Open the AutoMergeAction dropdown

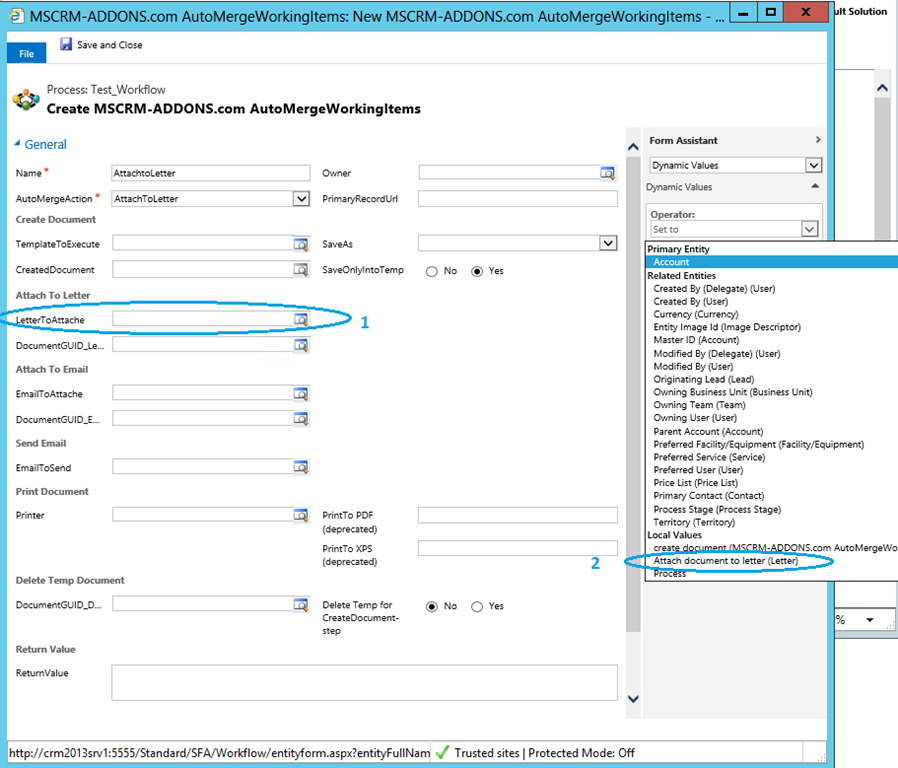point(301,199)
